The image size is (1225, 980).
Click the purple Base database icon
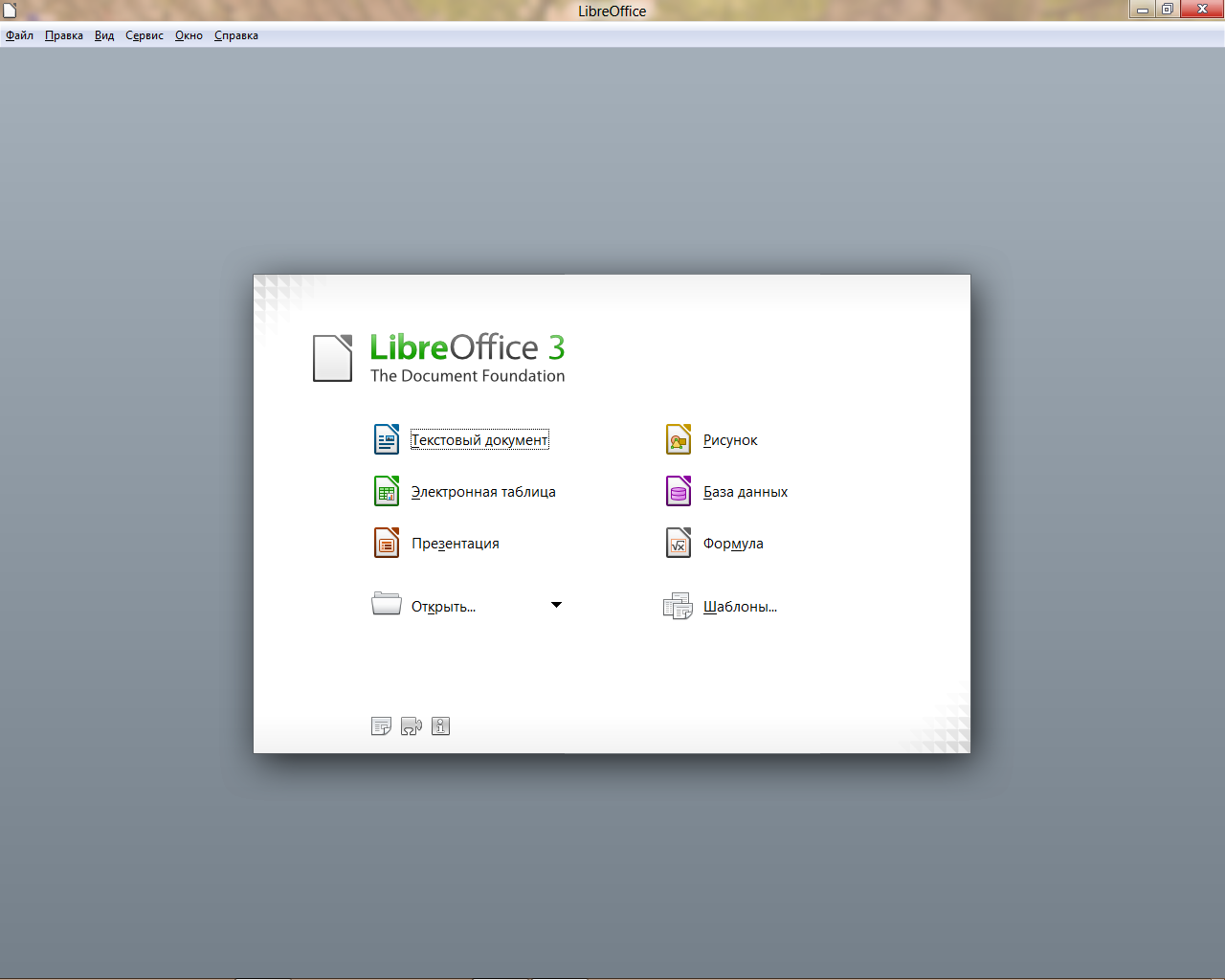click(x=678, y=491)
